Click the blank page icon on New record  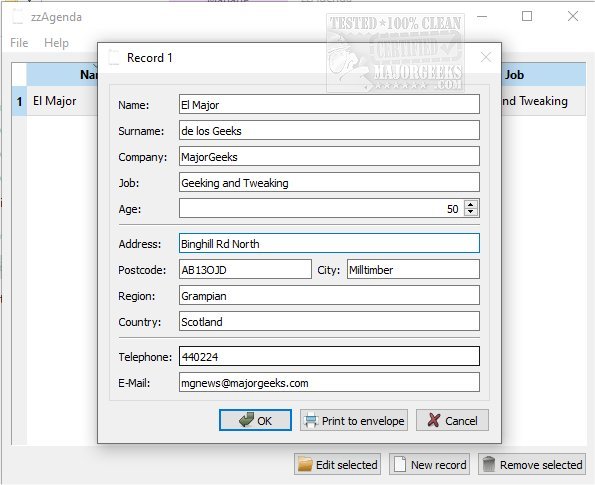400,464
